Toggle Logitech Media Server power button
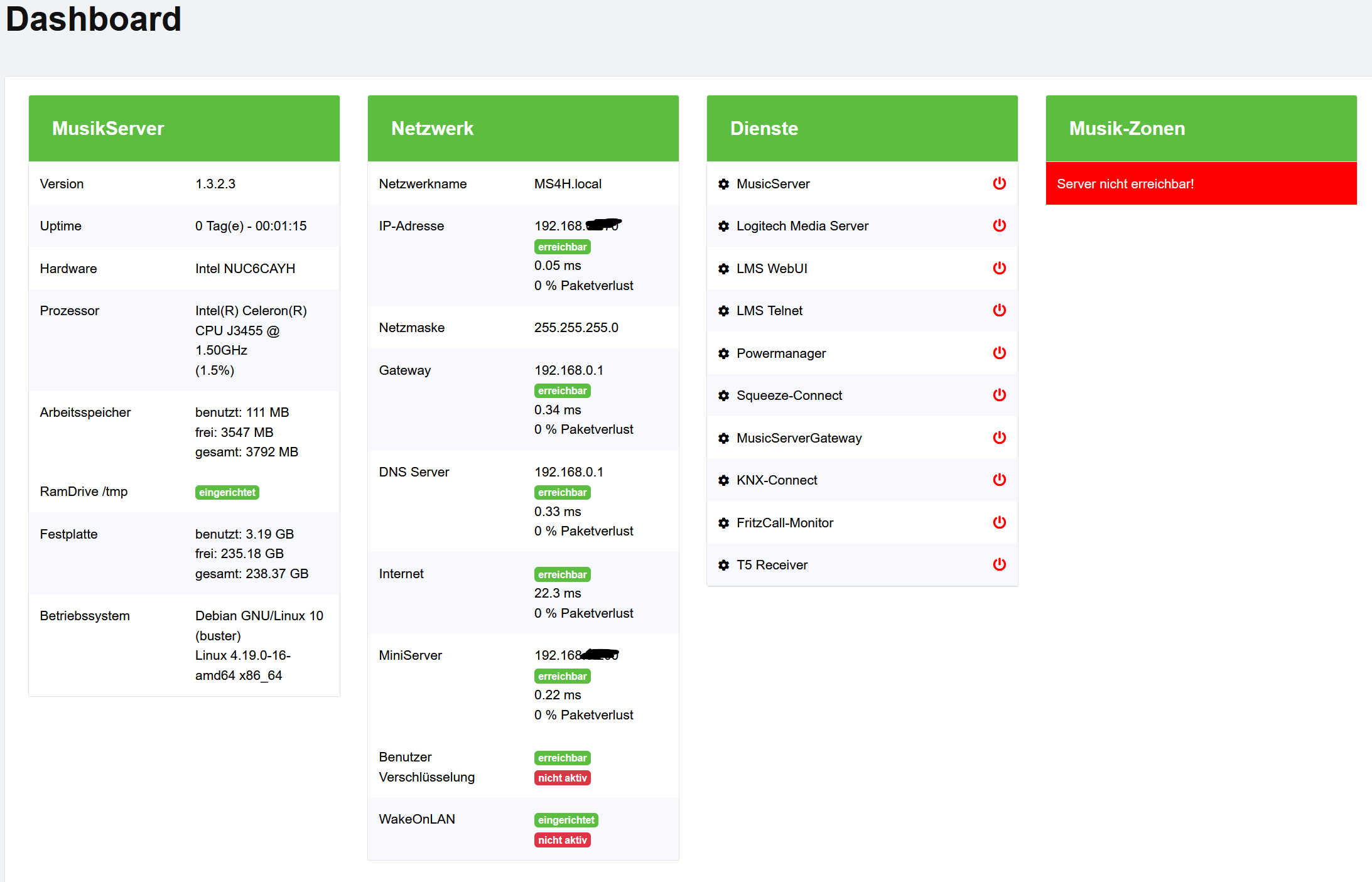 (999, 225)
